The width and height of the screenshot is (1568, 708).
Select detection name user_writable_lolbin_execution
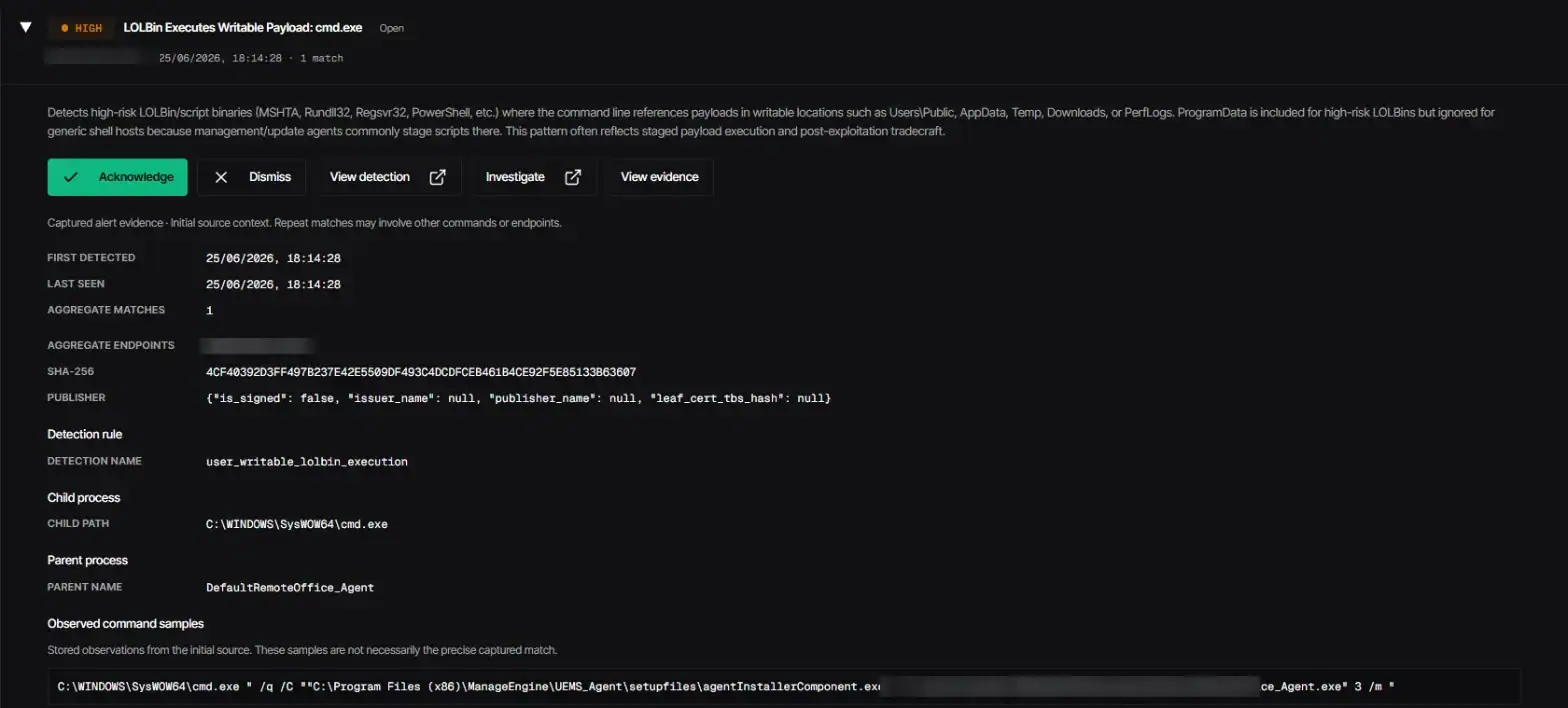pos(307,462)
